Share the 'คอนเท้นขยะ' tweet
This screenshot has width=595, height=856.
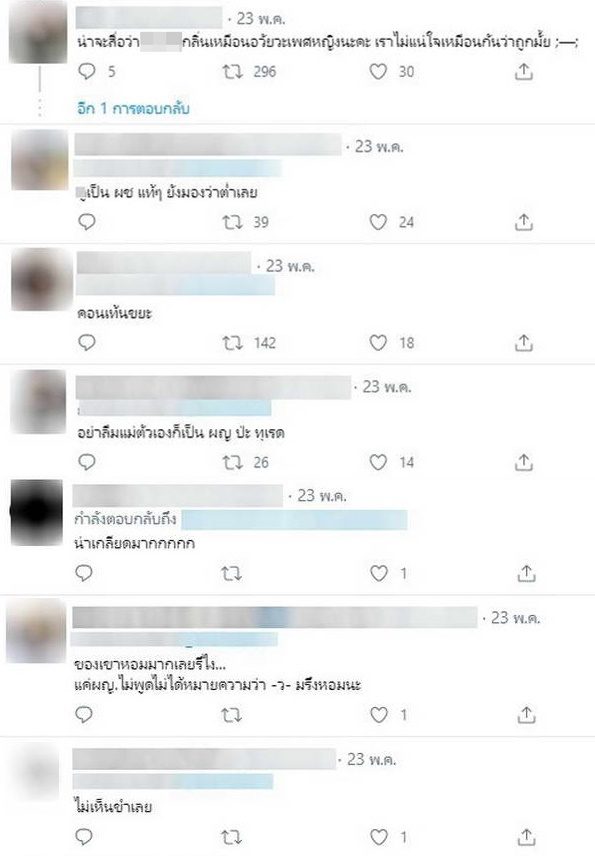click(x=523, y=343)
